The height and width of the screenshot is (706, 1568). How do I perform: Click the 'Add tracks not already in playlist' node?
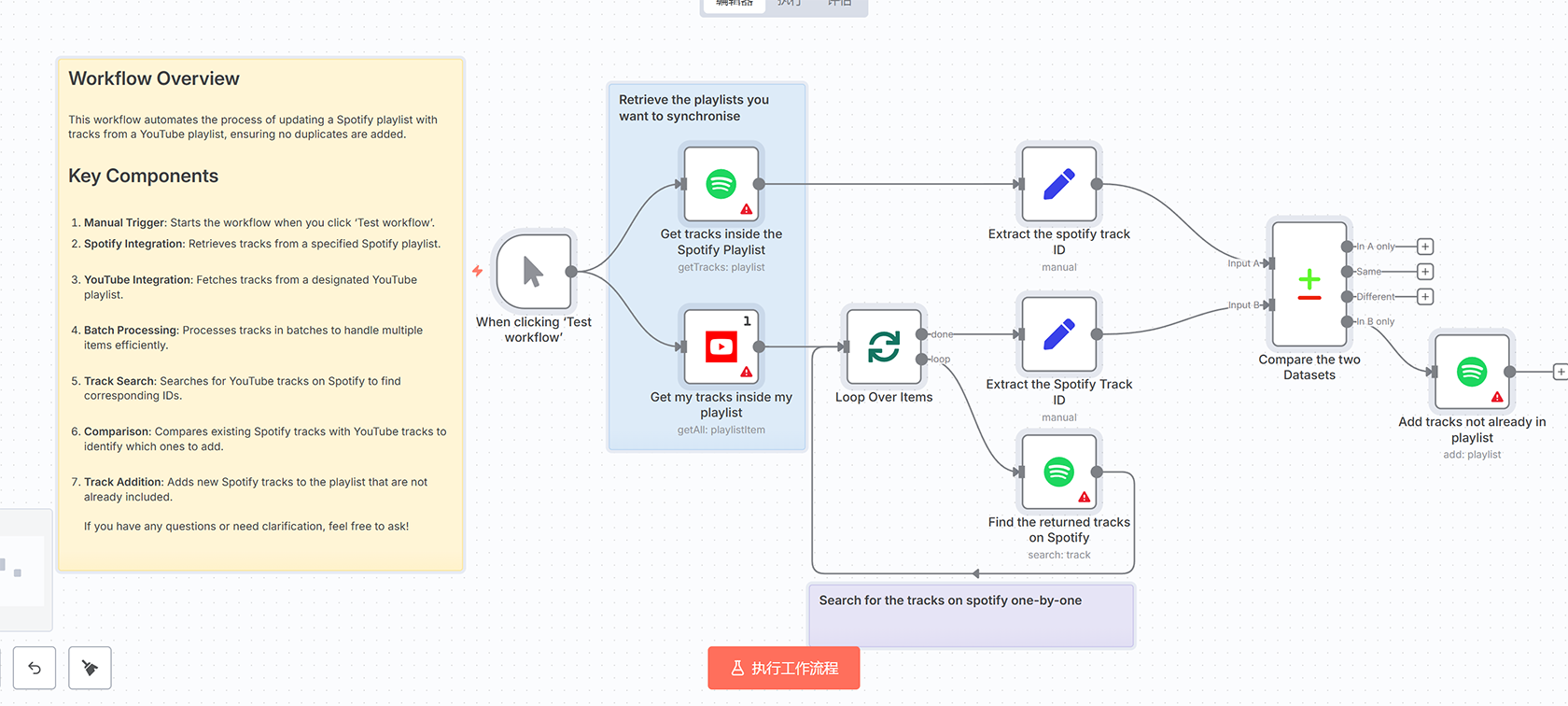click(1472, 372)
